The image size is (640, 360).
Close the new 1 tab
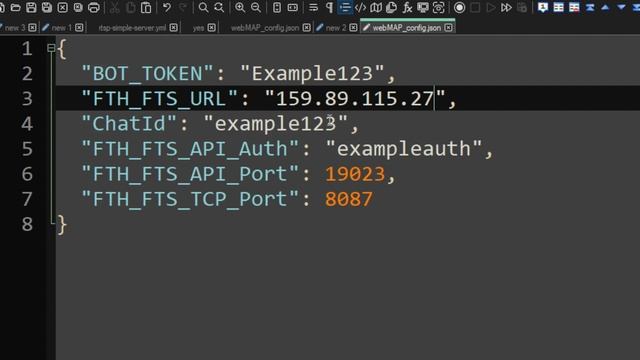pyautogui.click(x=79, y=28)
